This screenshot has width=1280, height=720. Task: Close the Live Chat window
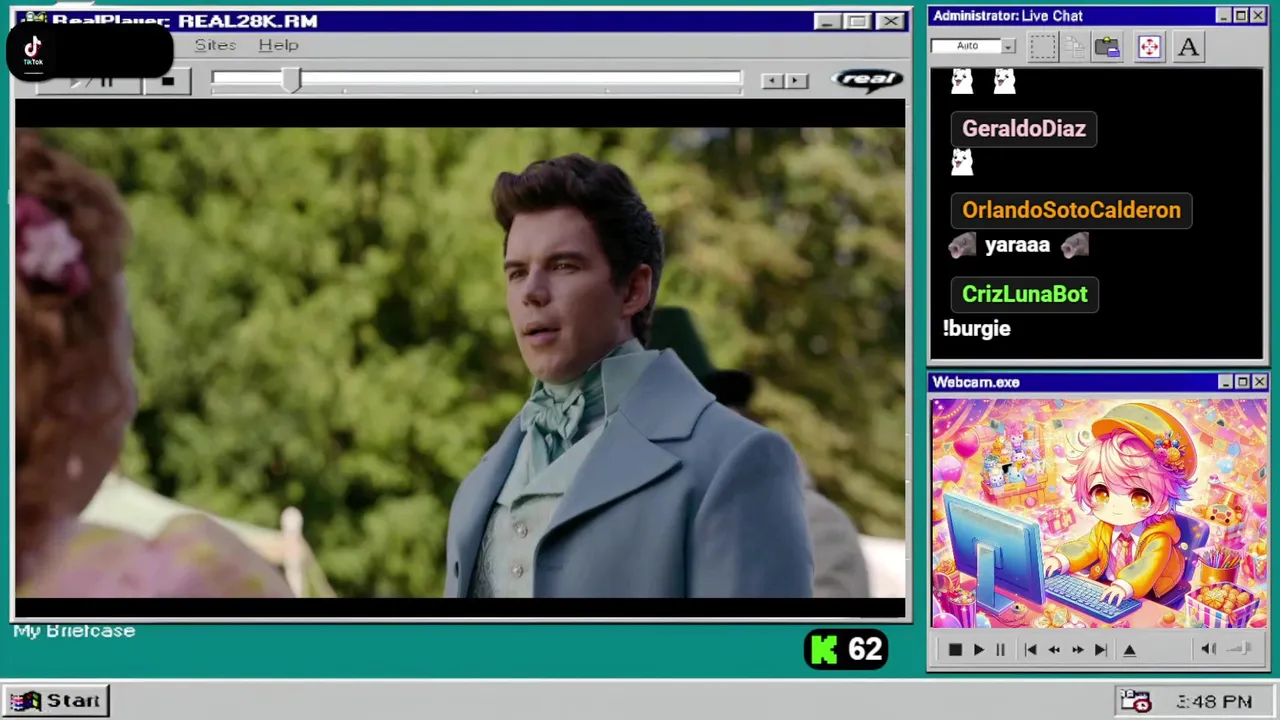pos(1259,16)
